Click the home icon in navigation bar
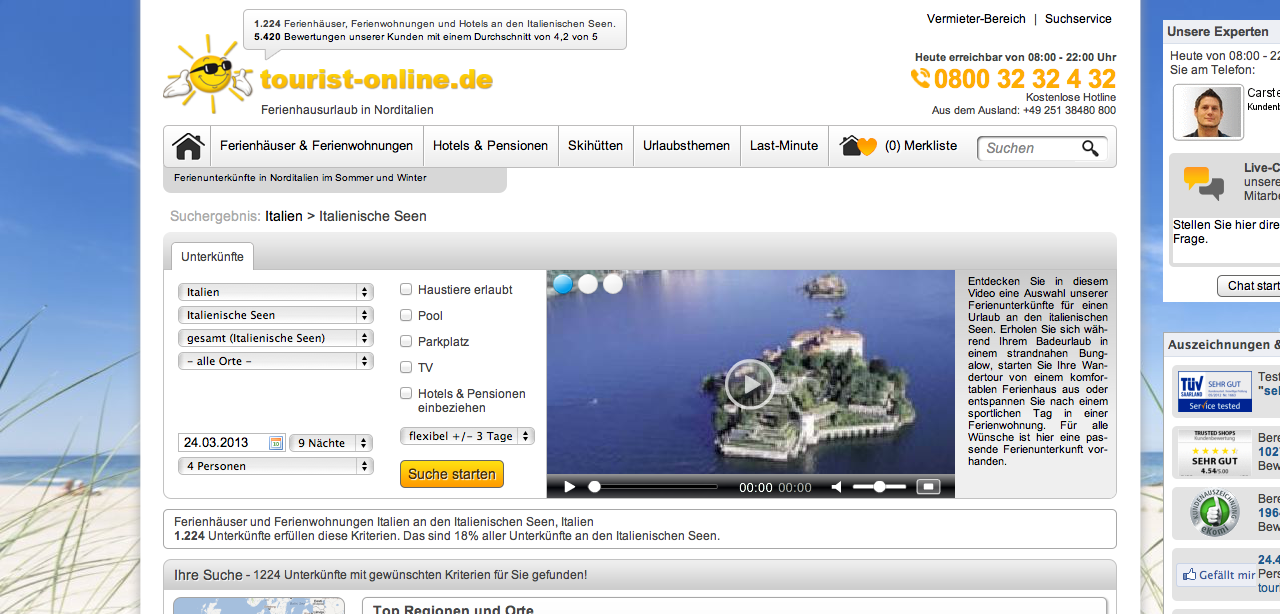The image size is (1280, 614). coord(187,146)
